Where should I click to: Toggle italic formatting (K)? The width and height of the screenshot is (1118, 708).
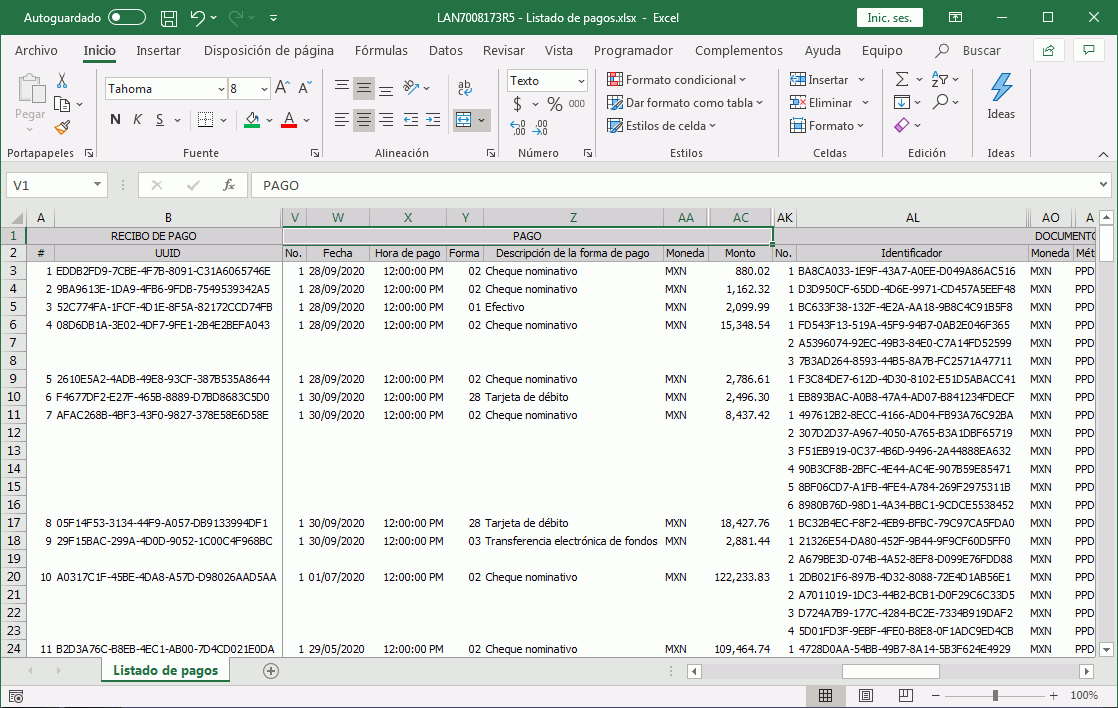[137, 120]
